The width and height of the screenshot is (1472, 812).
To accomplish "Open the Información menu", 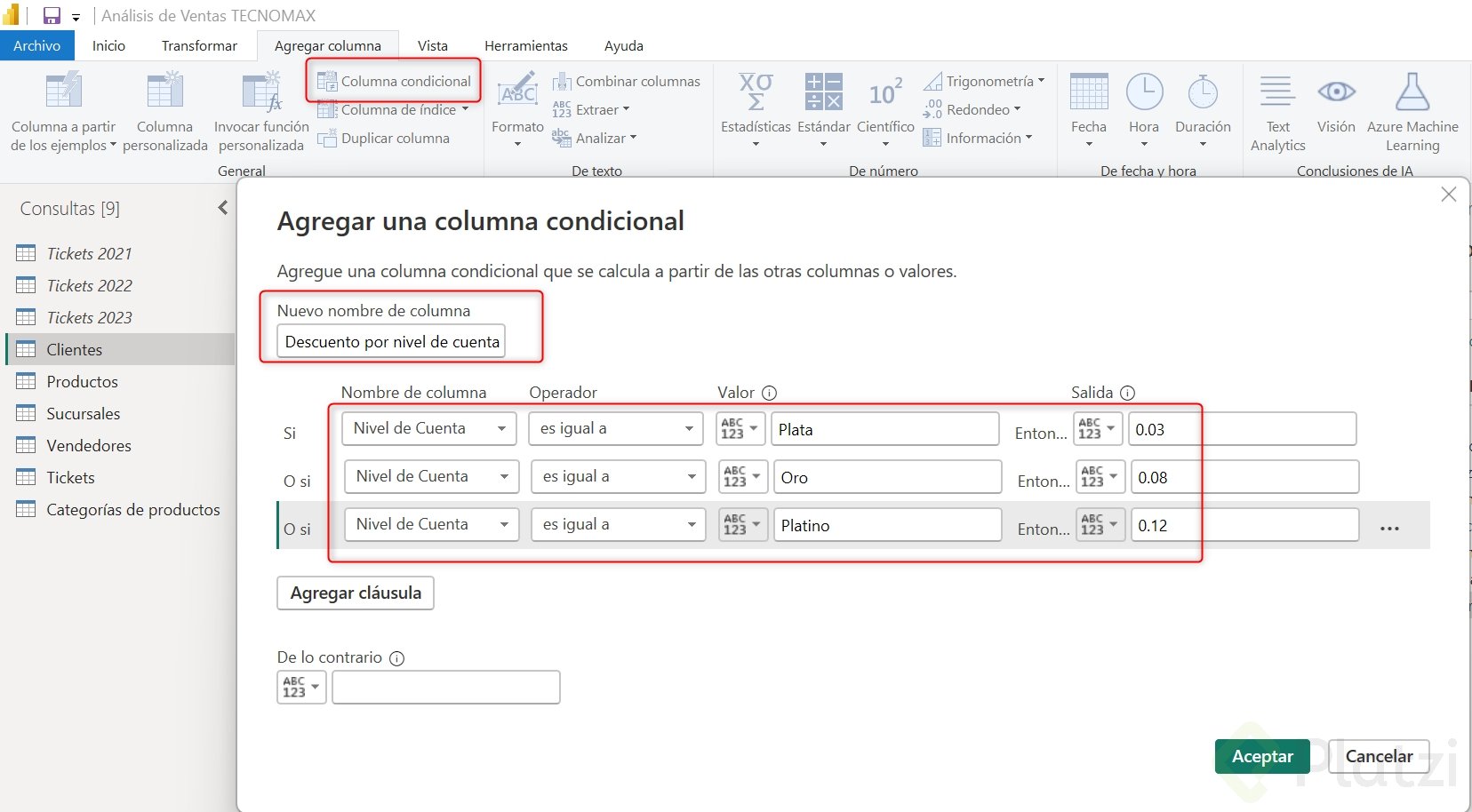I will tap(977, 138).
